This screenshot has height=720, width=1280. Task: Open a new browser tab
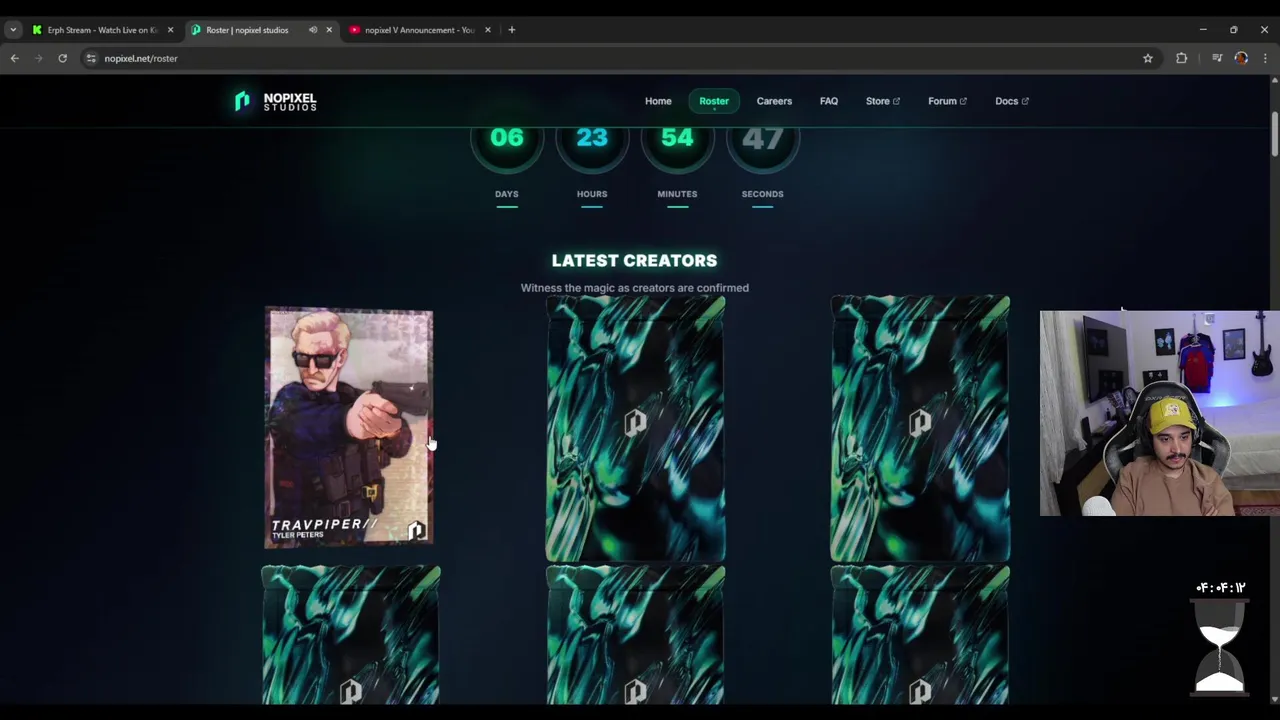coord(511,30)
